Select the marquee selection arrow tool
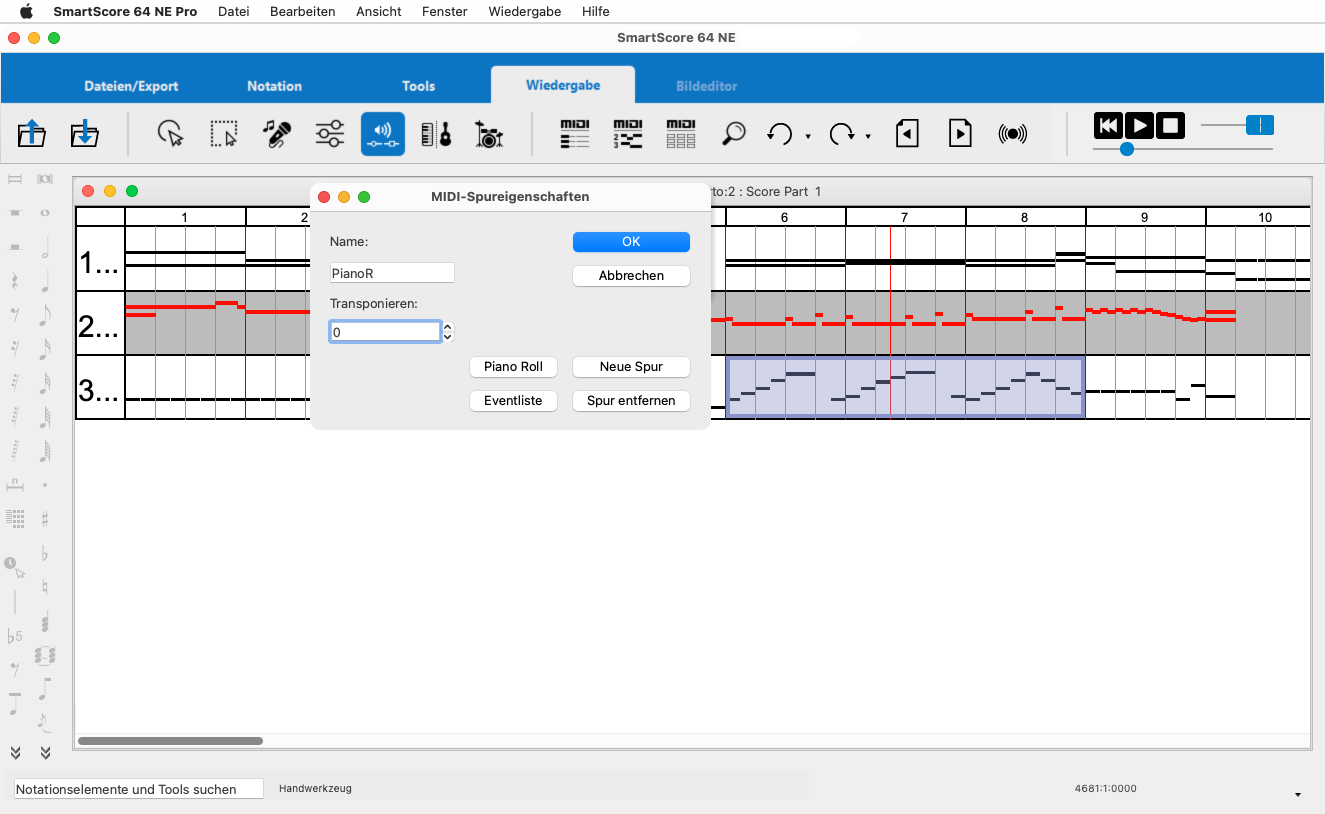This screenshot has width=1325, height=814. pos(224,134)
